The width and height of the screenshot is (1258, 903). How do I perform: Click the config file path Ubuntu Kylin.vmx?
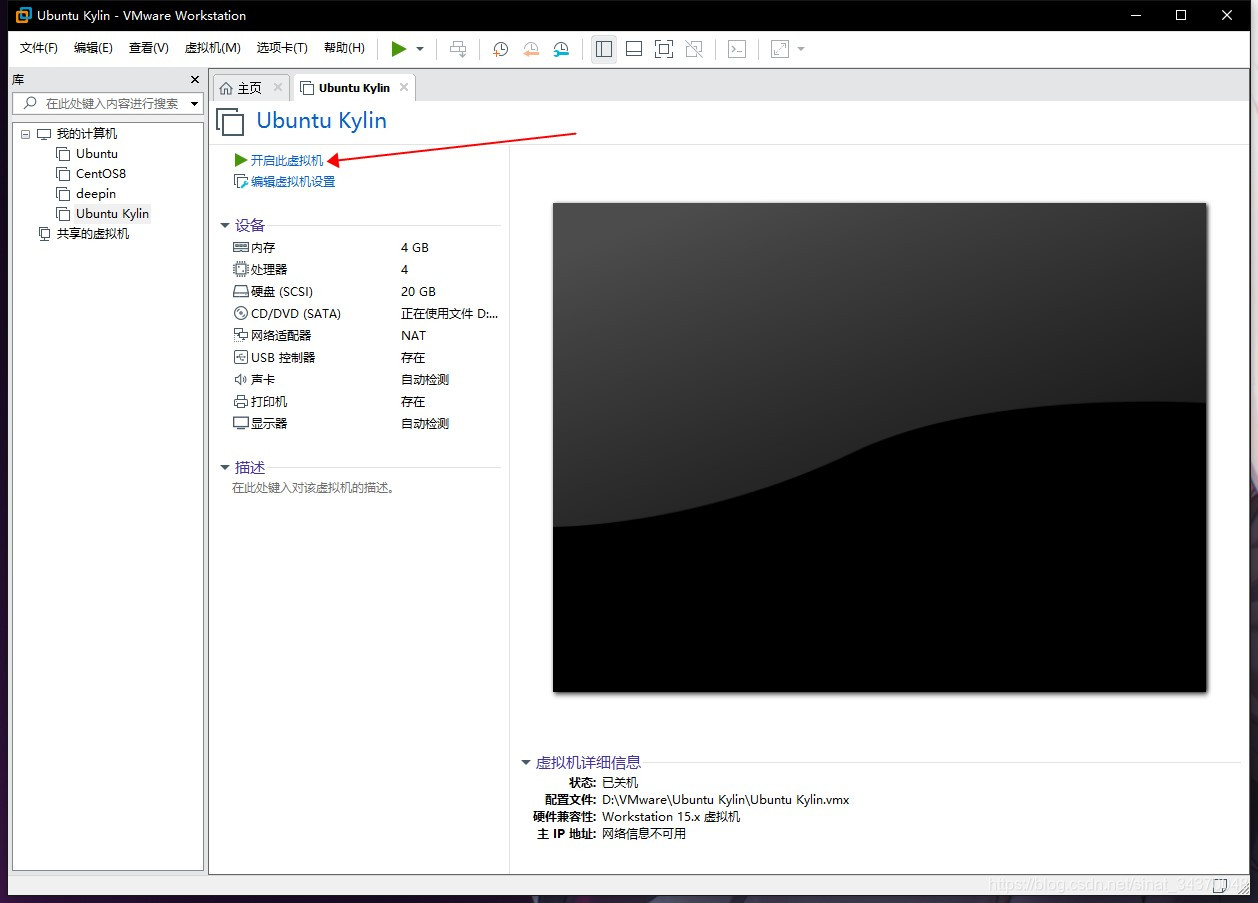725,800
